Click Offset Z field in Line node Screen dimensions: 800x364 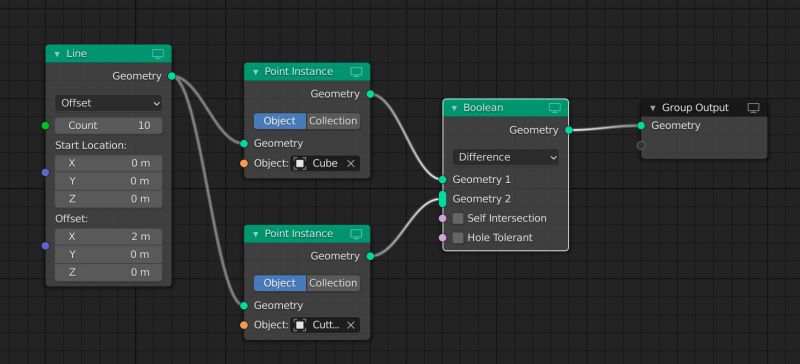click(109, 273)
